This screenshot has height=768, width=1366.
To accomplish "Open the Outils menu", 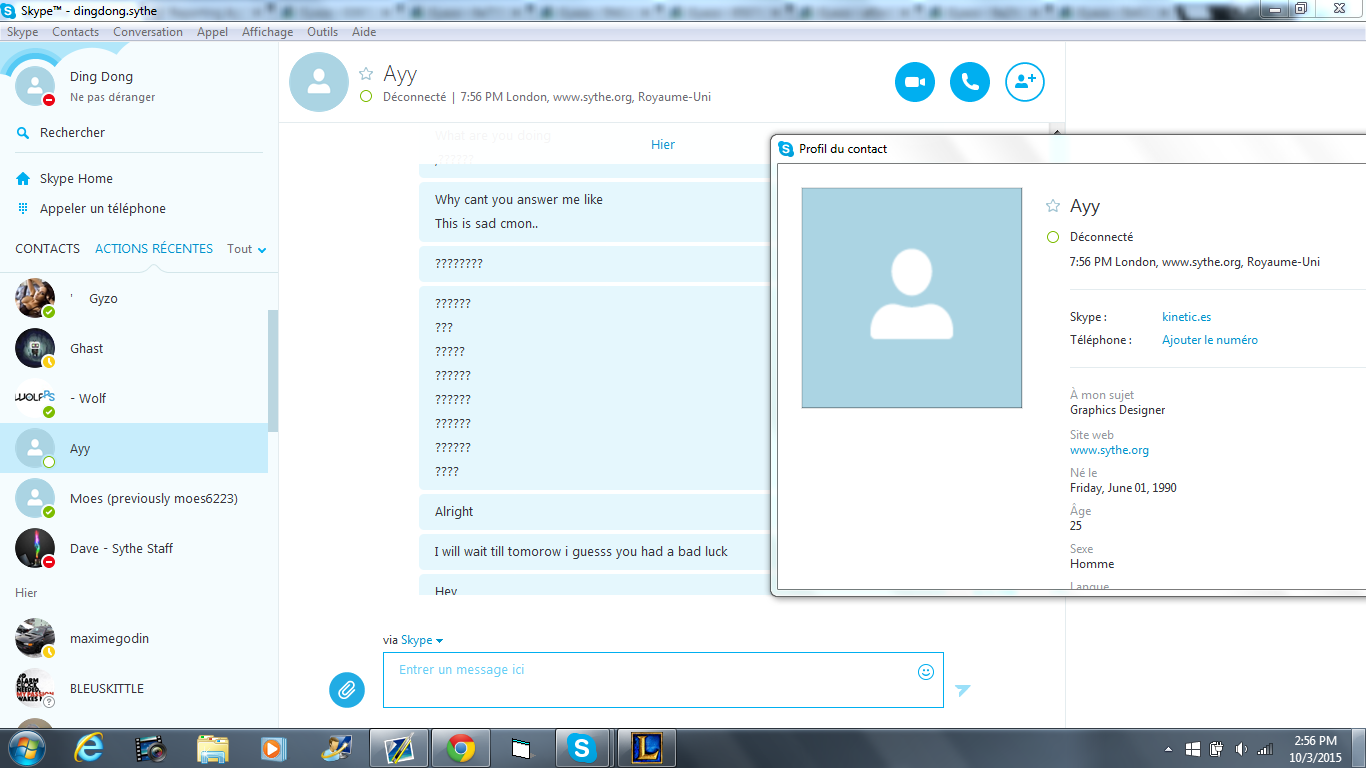I will pos(322,32).
